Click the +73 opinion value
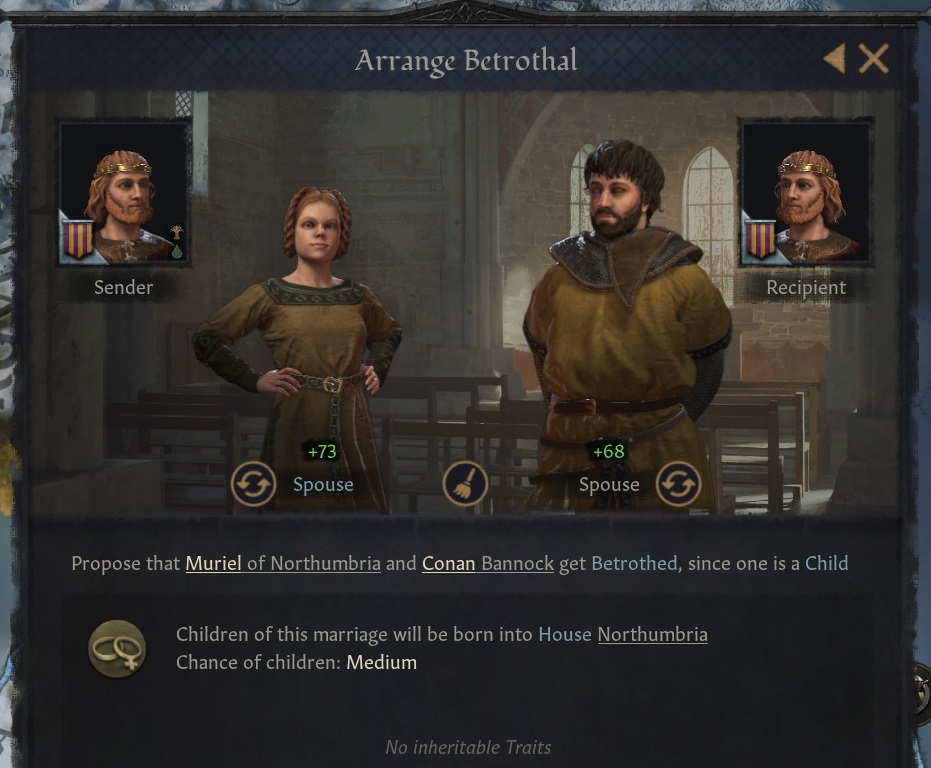This screenshot has height=768, width=931. (x=322, y=451)
